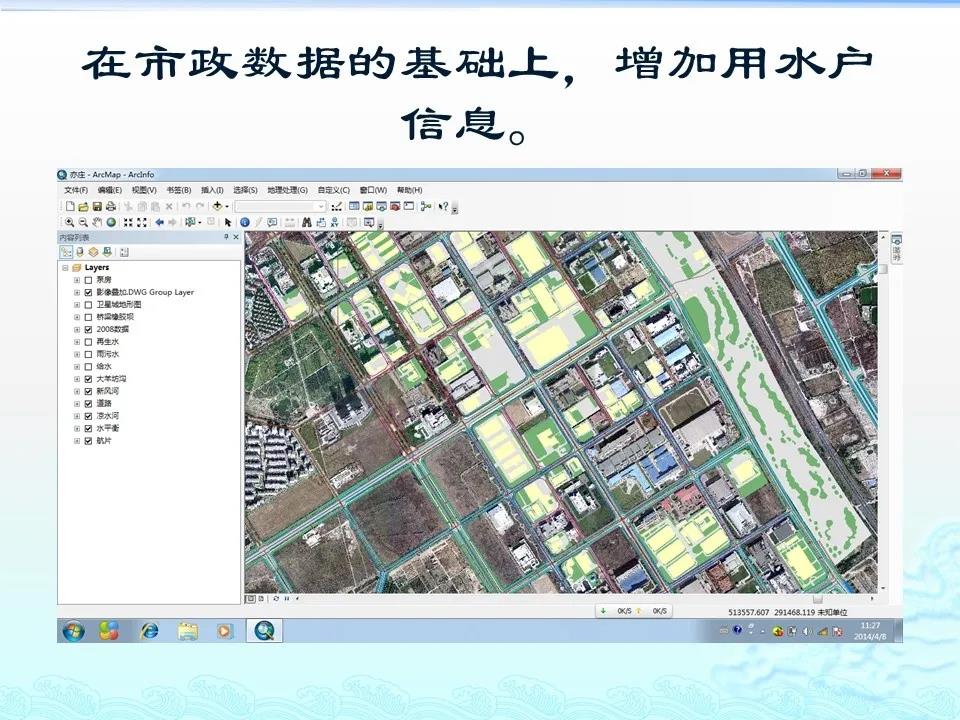Uncheck the 2008数据 layer

click(x=88, y=329)
